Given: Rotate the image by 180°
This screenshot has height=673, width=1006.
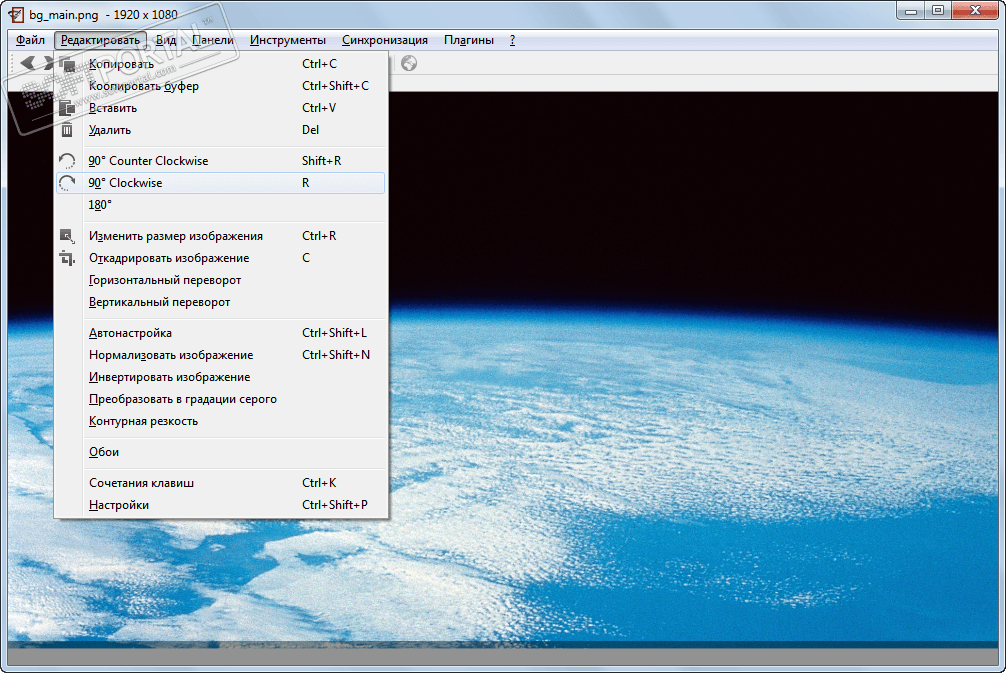Looking at the screenshot, I should (x=100, y=205).
